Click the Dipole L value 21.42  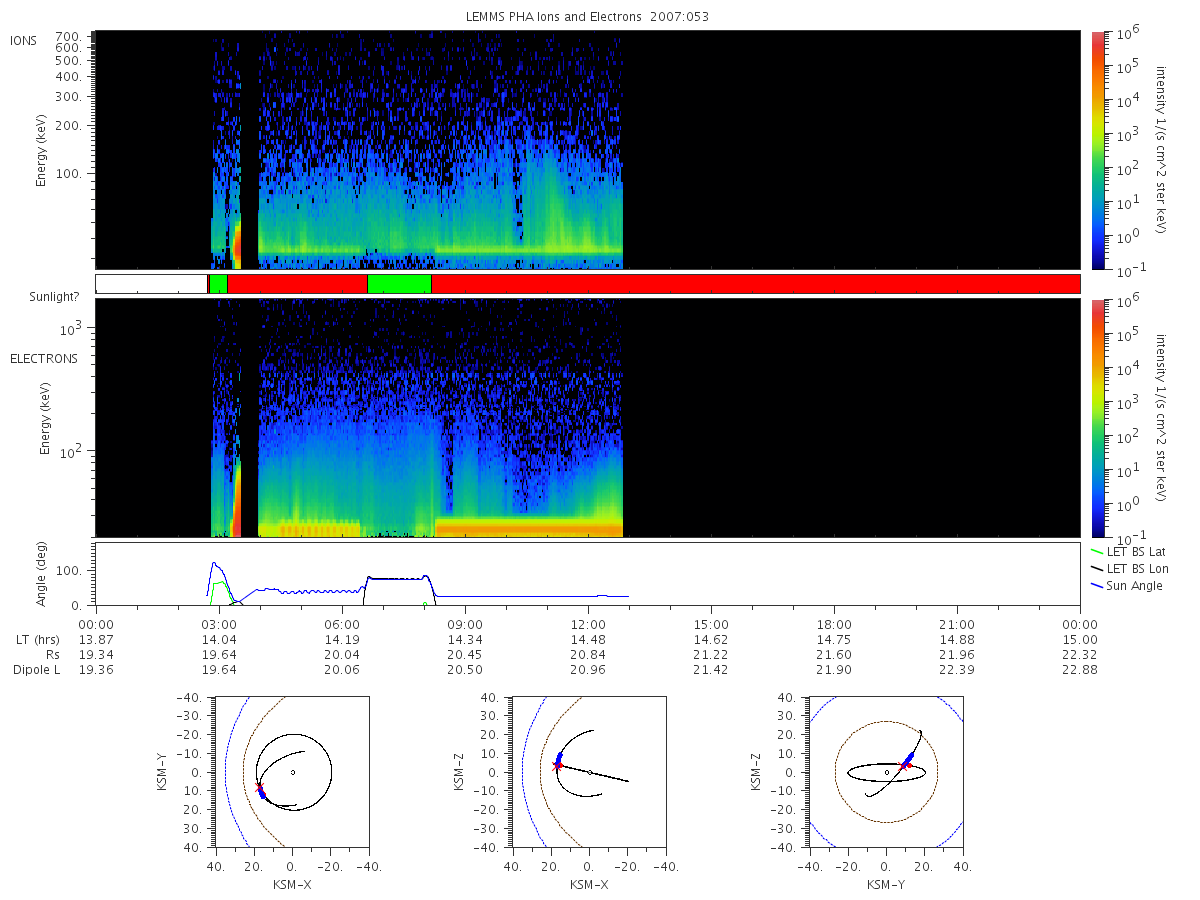711,669
